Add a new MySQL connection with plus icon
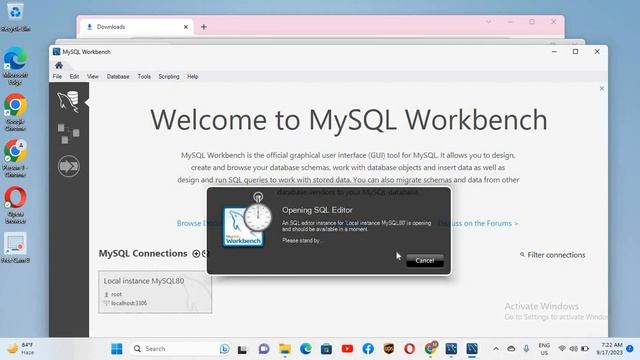 click(196, 254)
